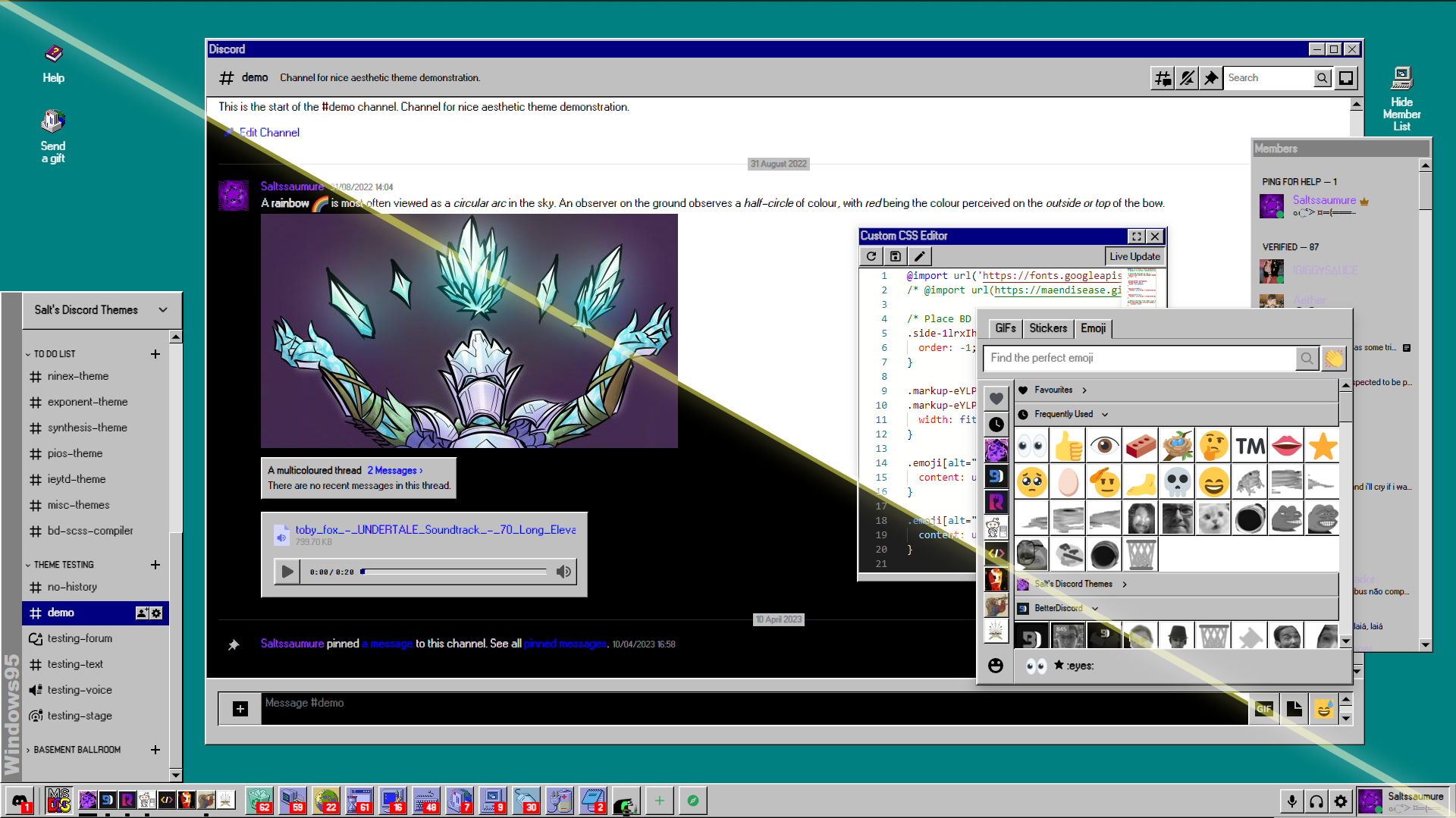
Task: Mute channel notifications with the bell icon
Action: pos(1186,77)
